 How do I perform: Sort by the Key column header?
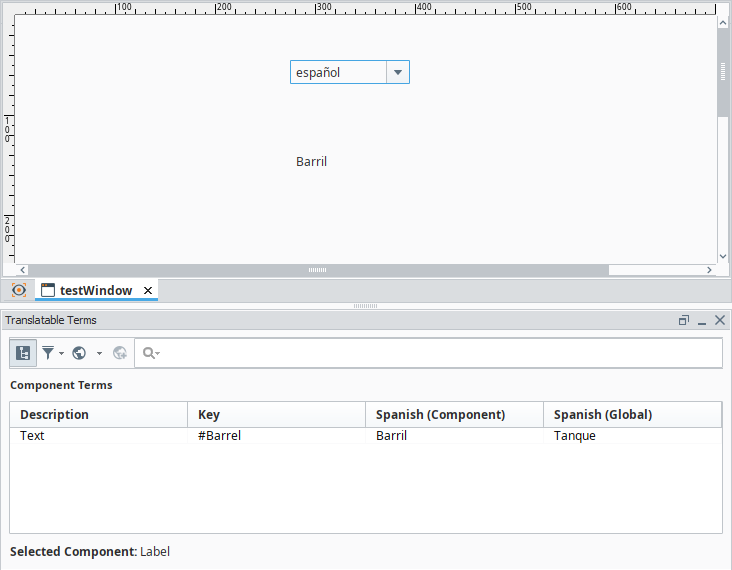pyautogui.click(x=276, y=414)
